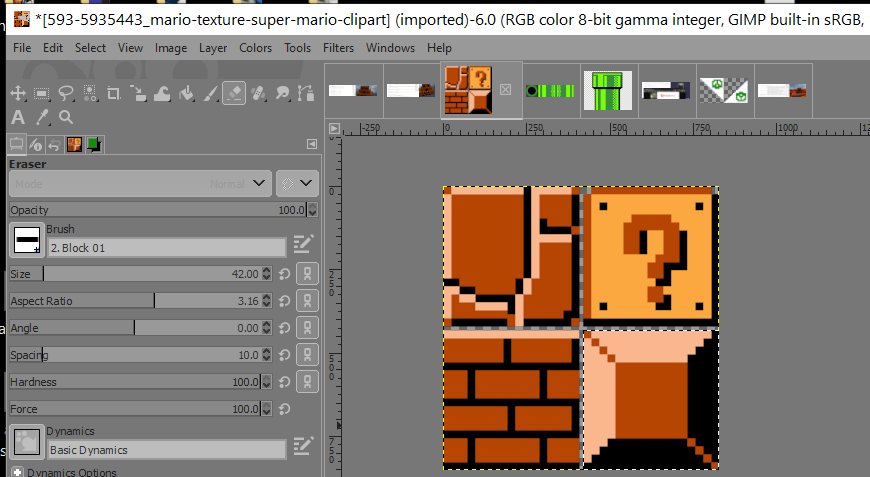
Task: Open the brush picker preview button
Action: pyautogui.click(x=27, y=240)
